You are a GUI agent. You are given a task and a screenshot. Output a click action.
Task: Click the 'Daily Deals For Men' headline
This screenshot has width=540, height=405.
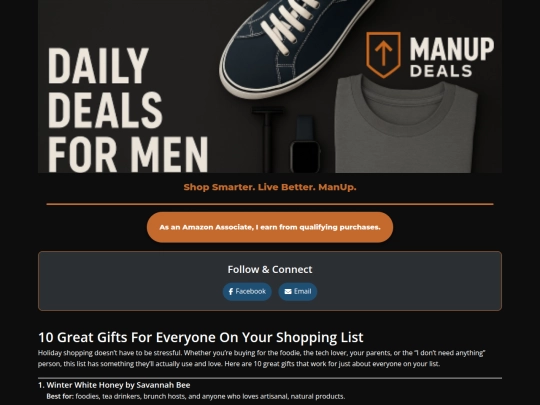click(128, 110)
